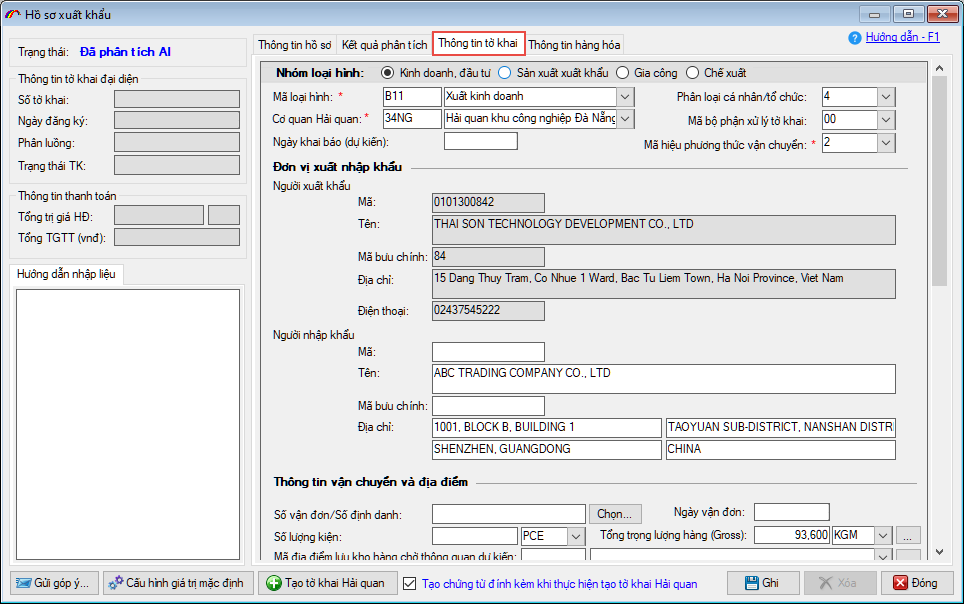This screenshot has width=964, height=604.
Task: Open the Cơ quan Hải quan dropdown
Action: click(625, 119)
